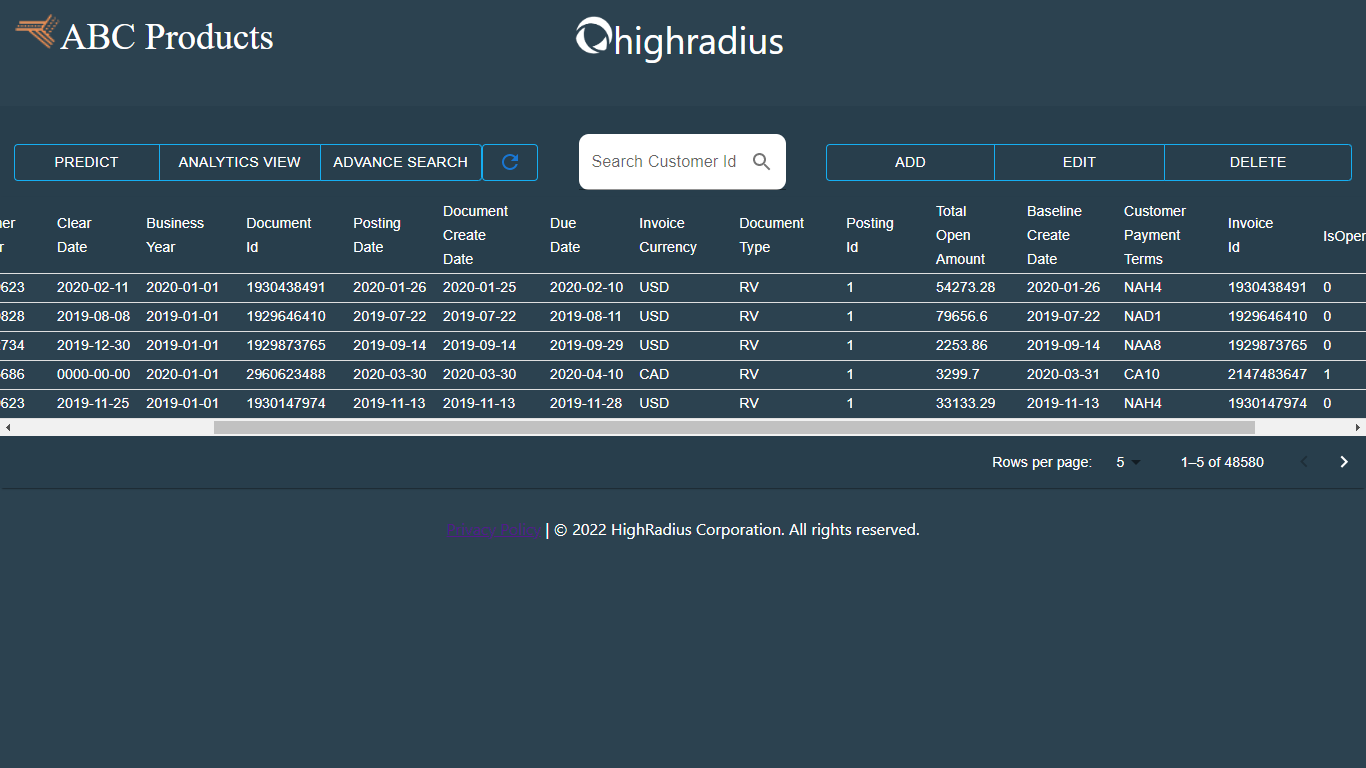The width and height of the screenshot is (1366, 768).
Task: Expand the rows-per-page options showing 5
Action: click(x=1127, y=462)
